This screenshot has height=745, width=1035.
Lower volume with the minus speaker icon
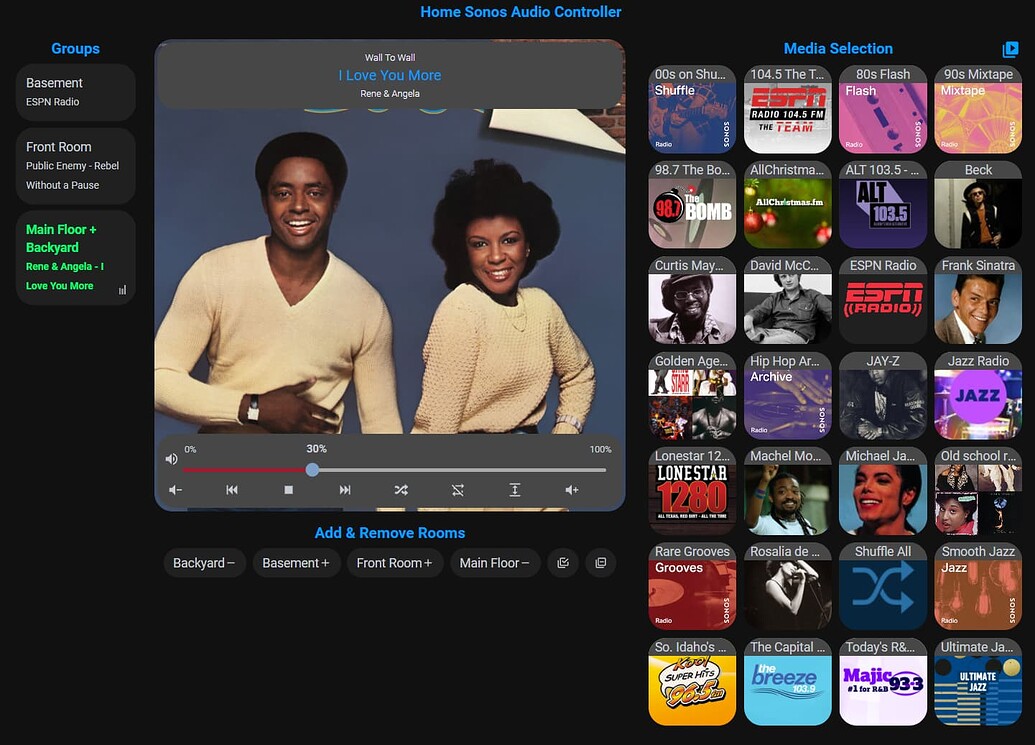pos(176,490)
